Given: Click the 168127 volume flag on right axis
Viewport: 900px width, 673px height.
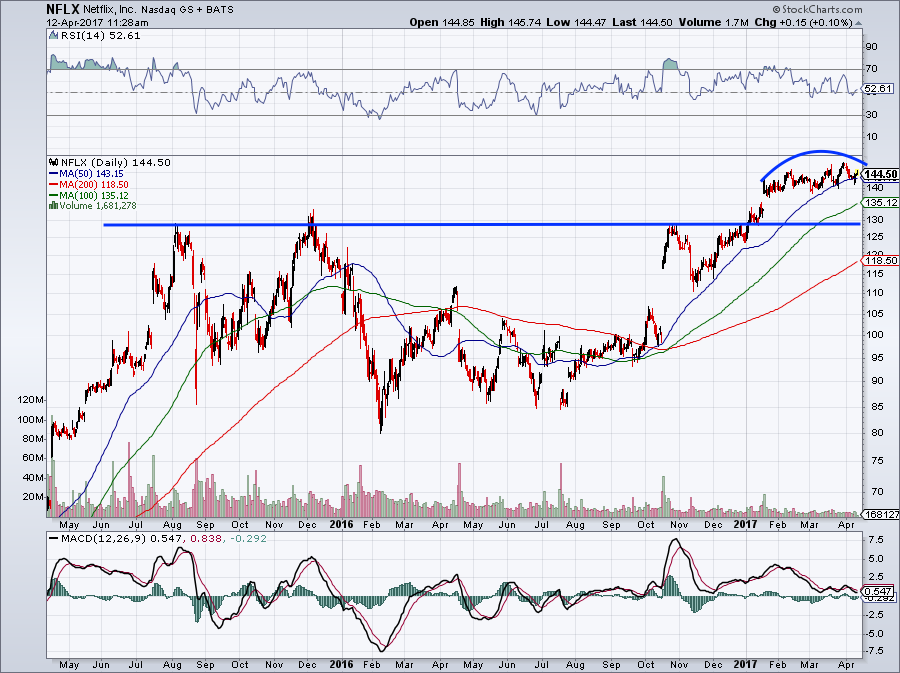Looking at the screenshot, I should point(882,515).
